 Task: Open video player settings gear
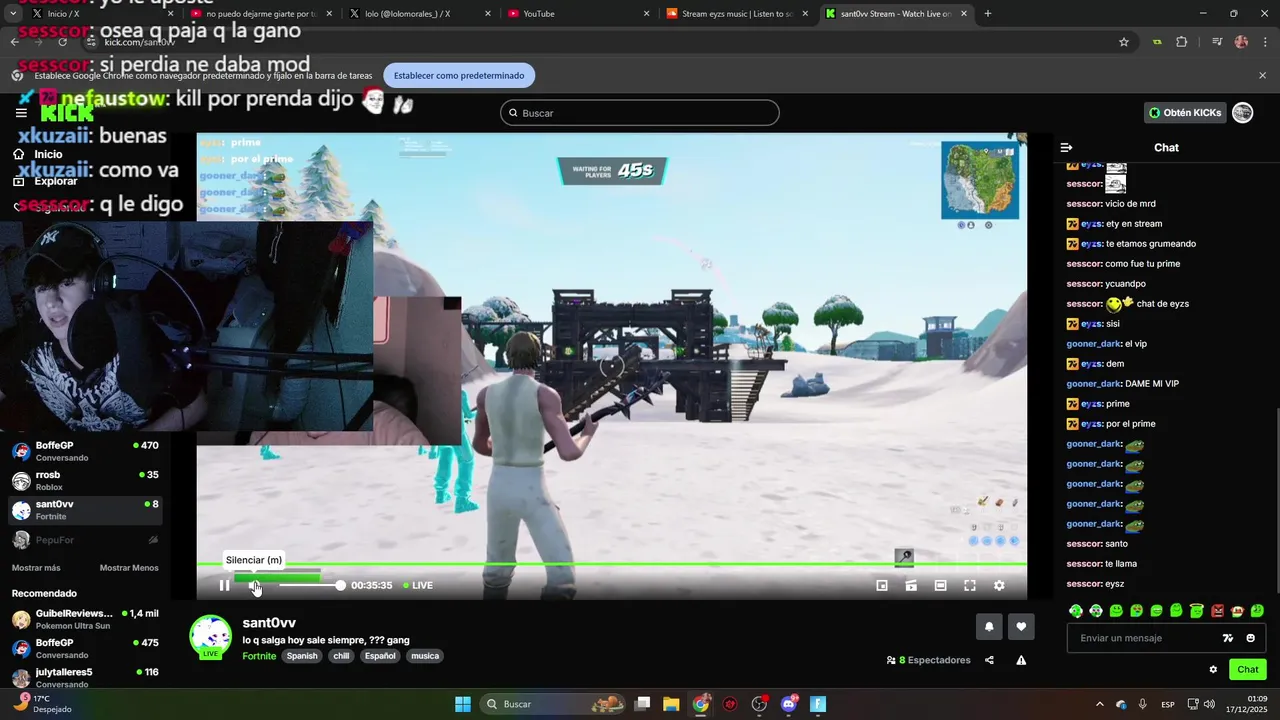(998, 586)
